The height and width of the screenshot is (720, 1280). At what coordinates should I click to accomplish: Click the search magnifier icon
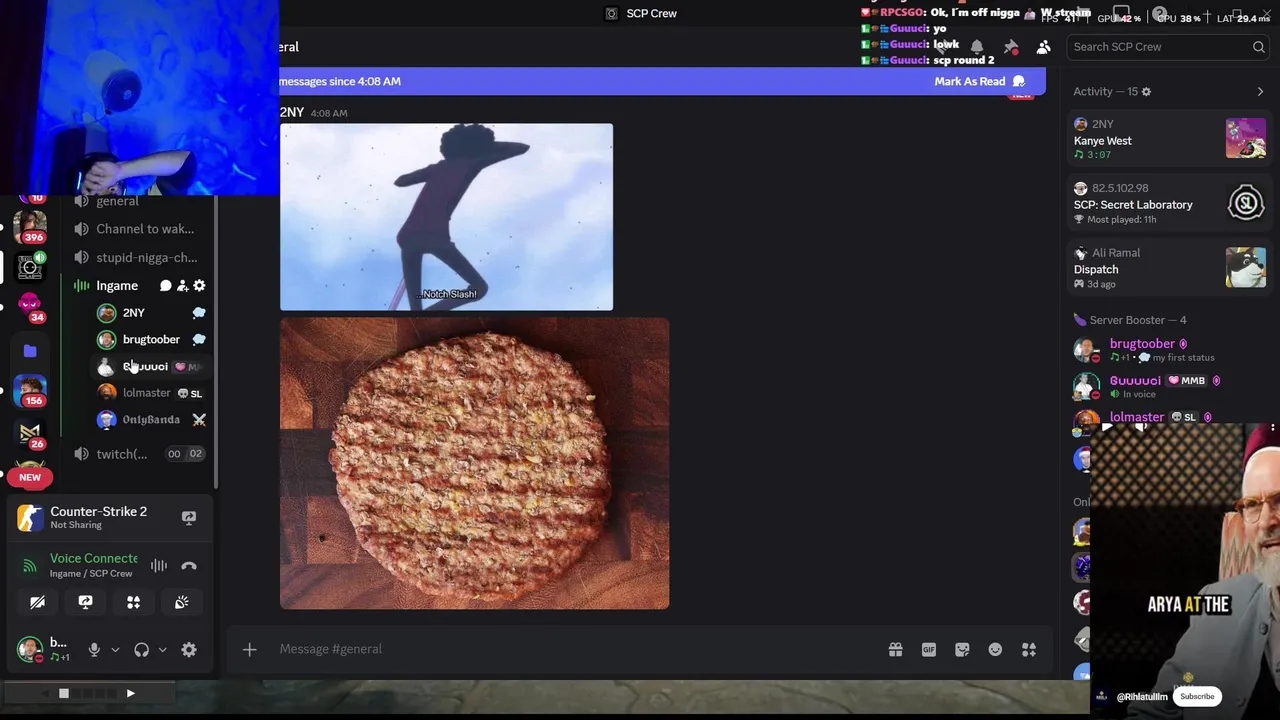coord(1259,47)
